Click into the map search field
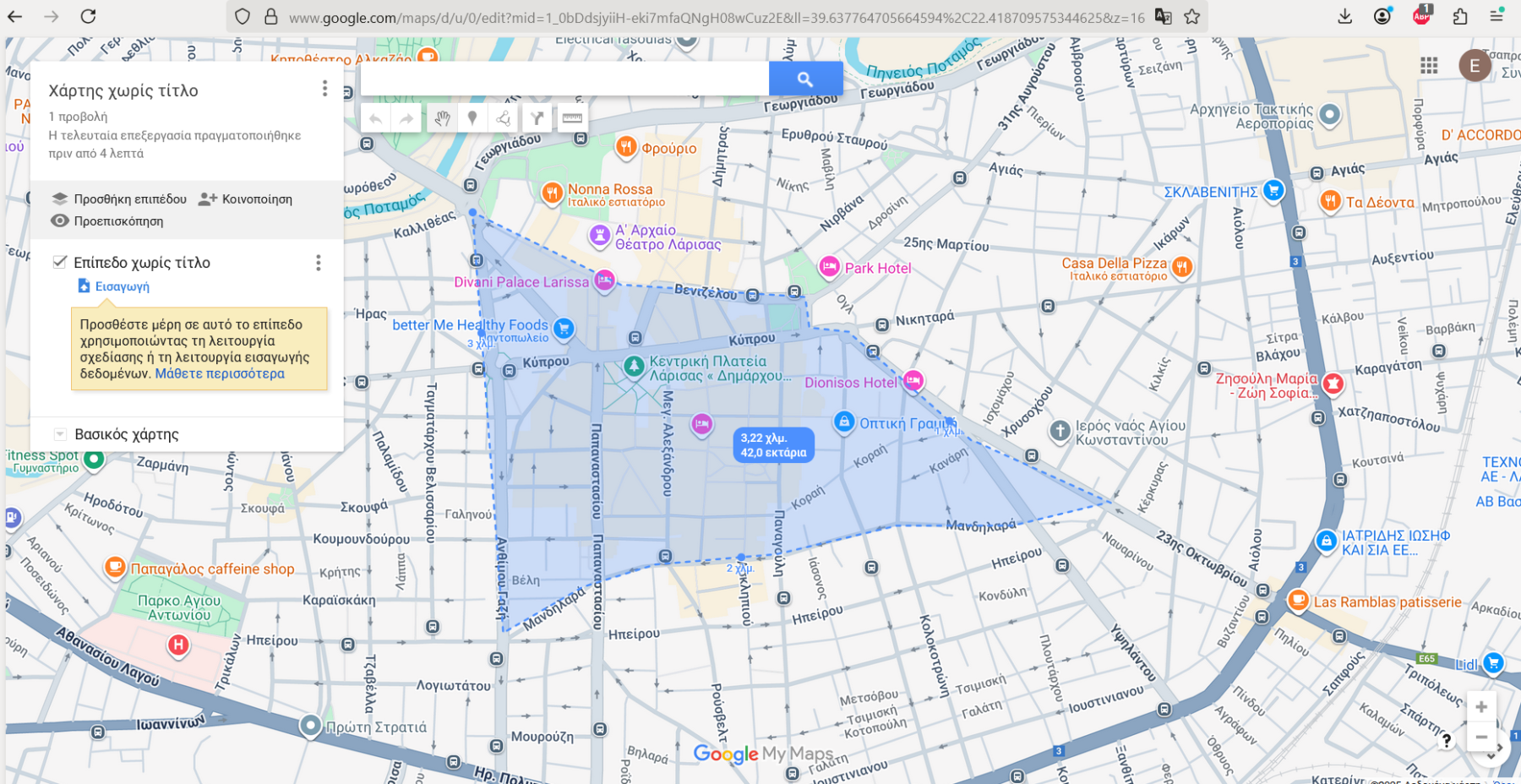 [564, 79]
